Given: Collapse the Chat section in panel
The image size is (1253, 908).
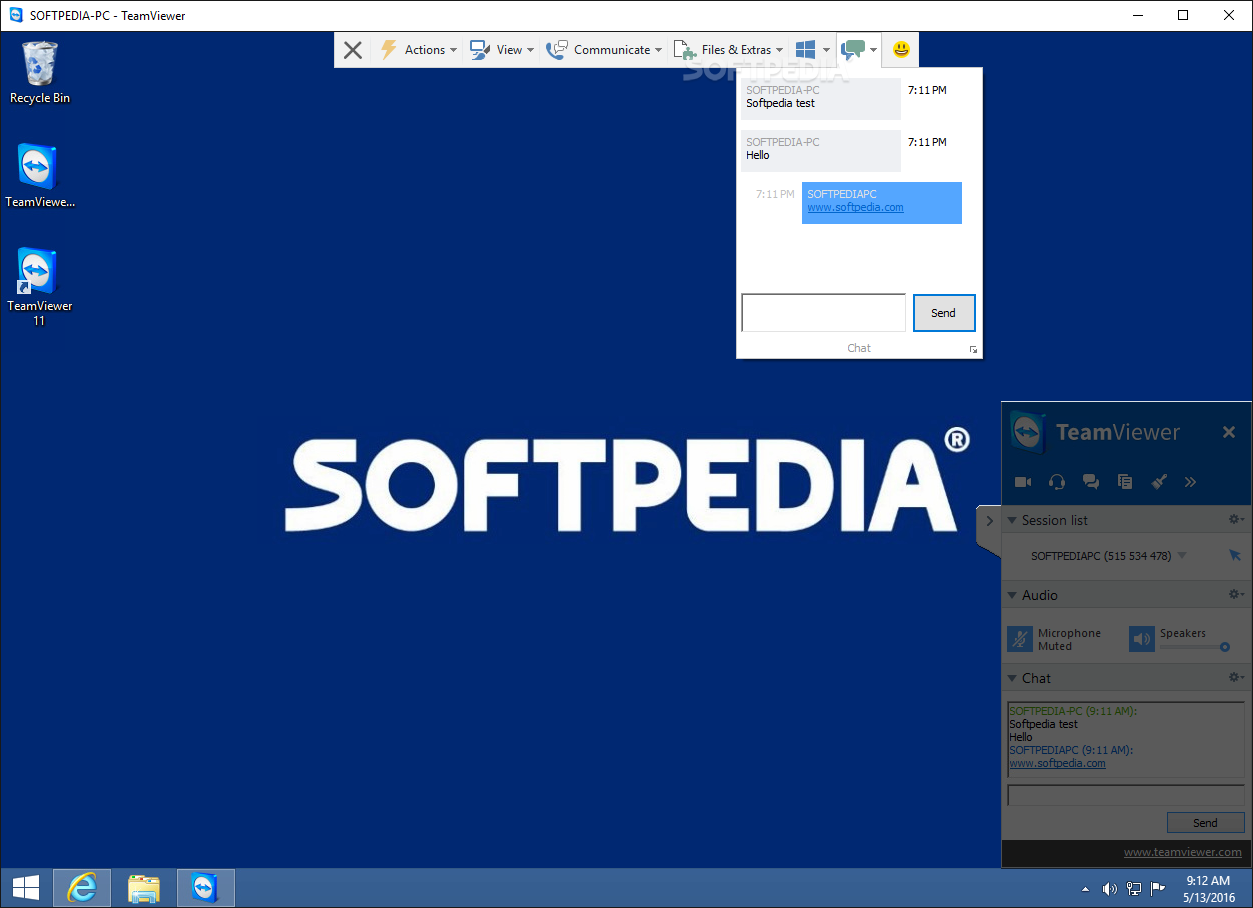Looking at the screenshot, I should pyautogui.click(x=1012, y=678).
